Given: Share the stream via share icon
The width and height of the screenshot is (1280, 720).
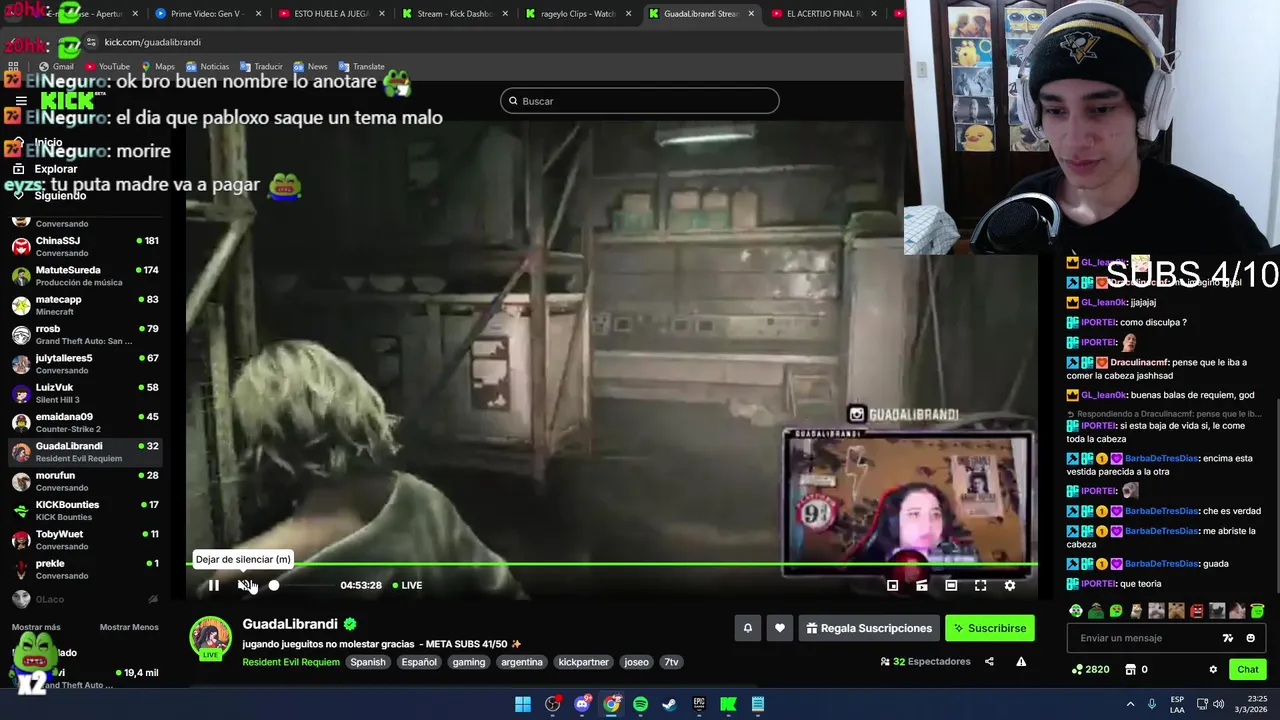Looking at the screenshot, I should point(989,661).
